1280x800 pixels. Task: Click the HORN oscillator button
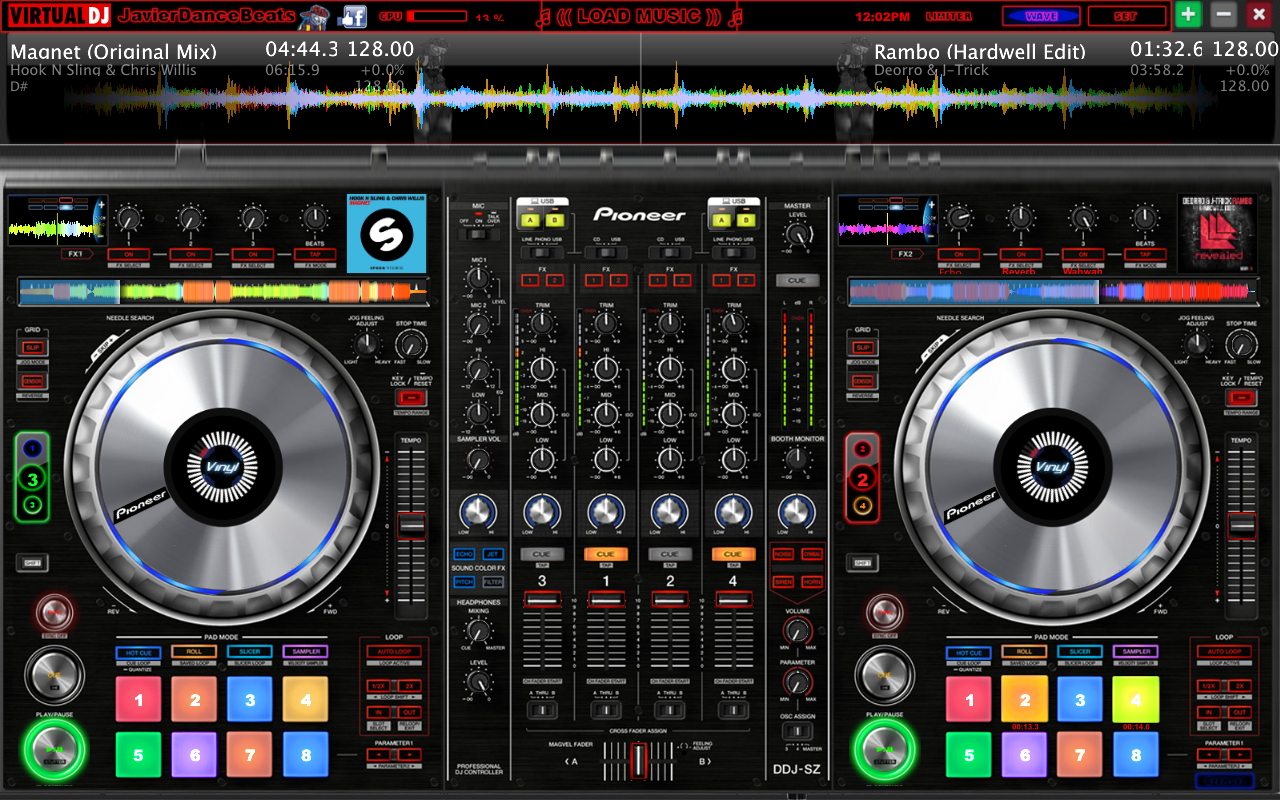point(812,580)
